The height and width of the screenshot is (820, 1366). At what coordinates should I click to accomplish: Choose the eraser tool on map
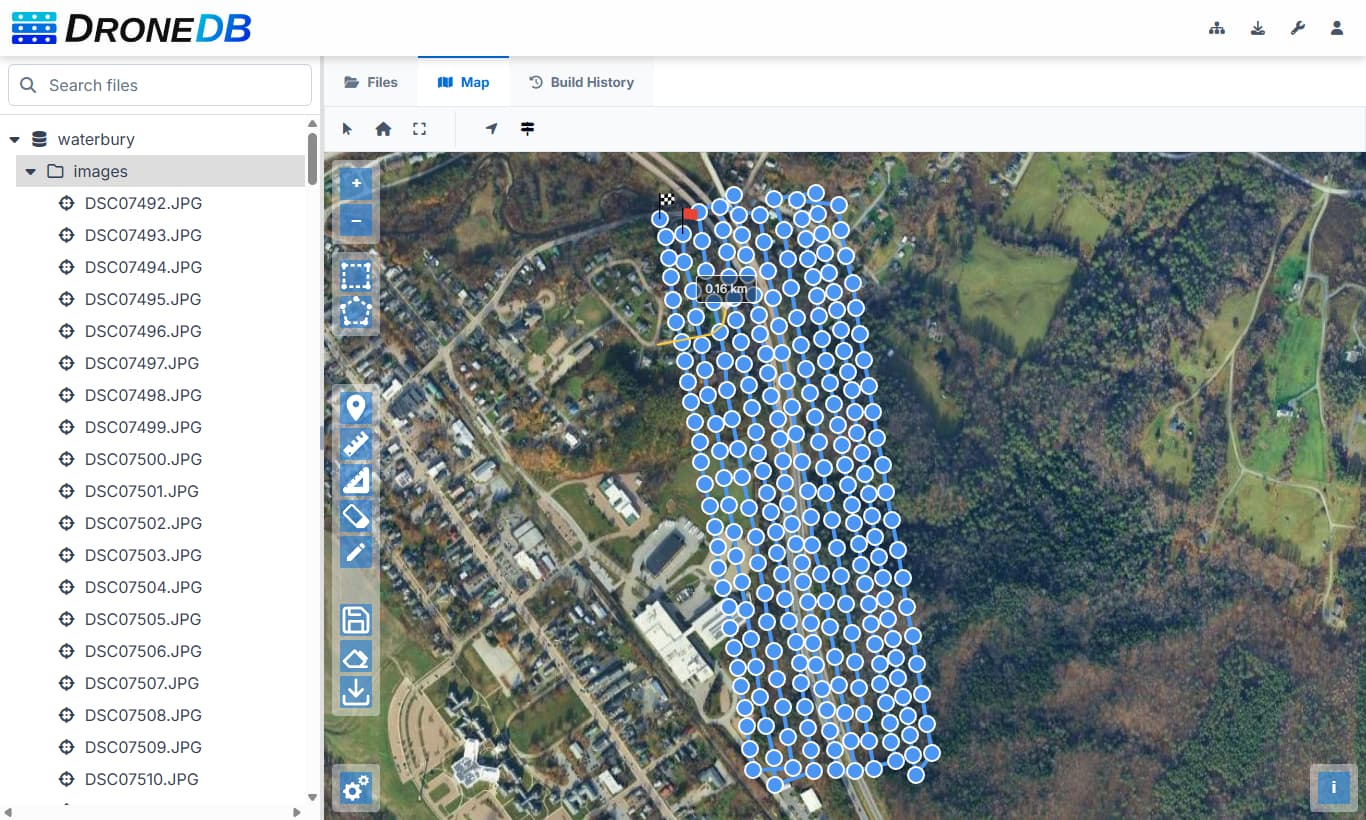tap(356, 516)
